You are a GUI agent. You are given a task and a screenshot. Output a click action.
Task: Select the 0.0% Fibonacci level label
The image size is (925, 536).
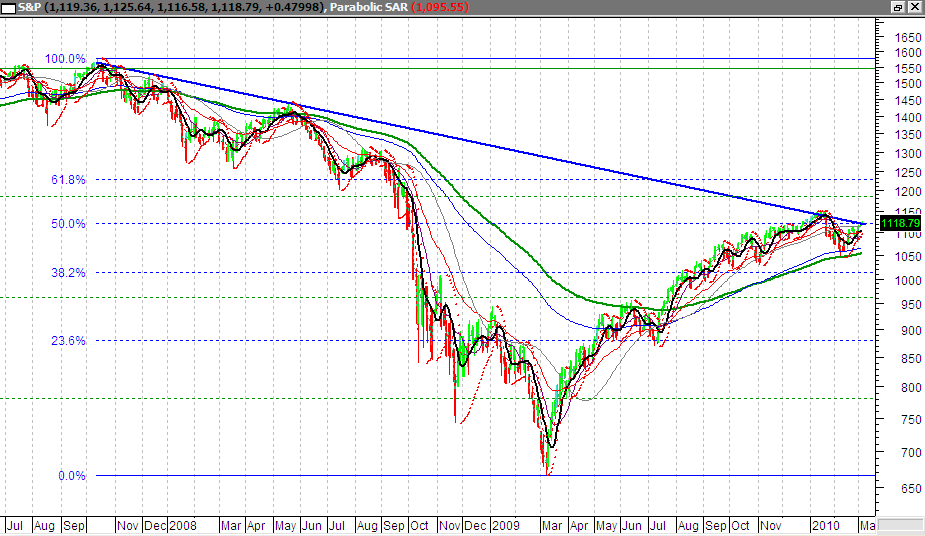tap(71, 475)
